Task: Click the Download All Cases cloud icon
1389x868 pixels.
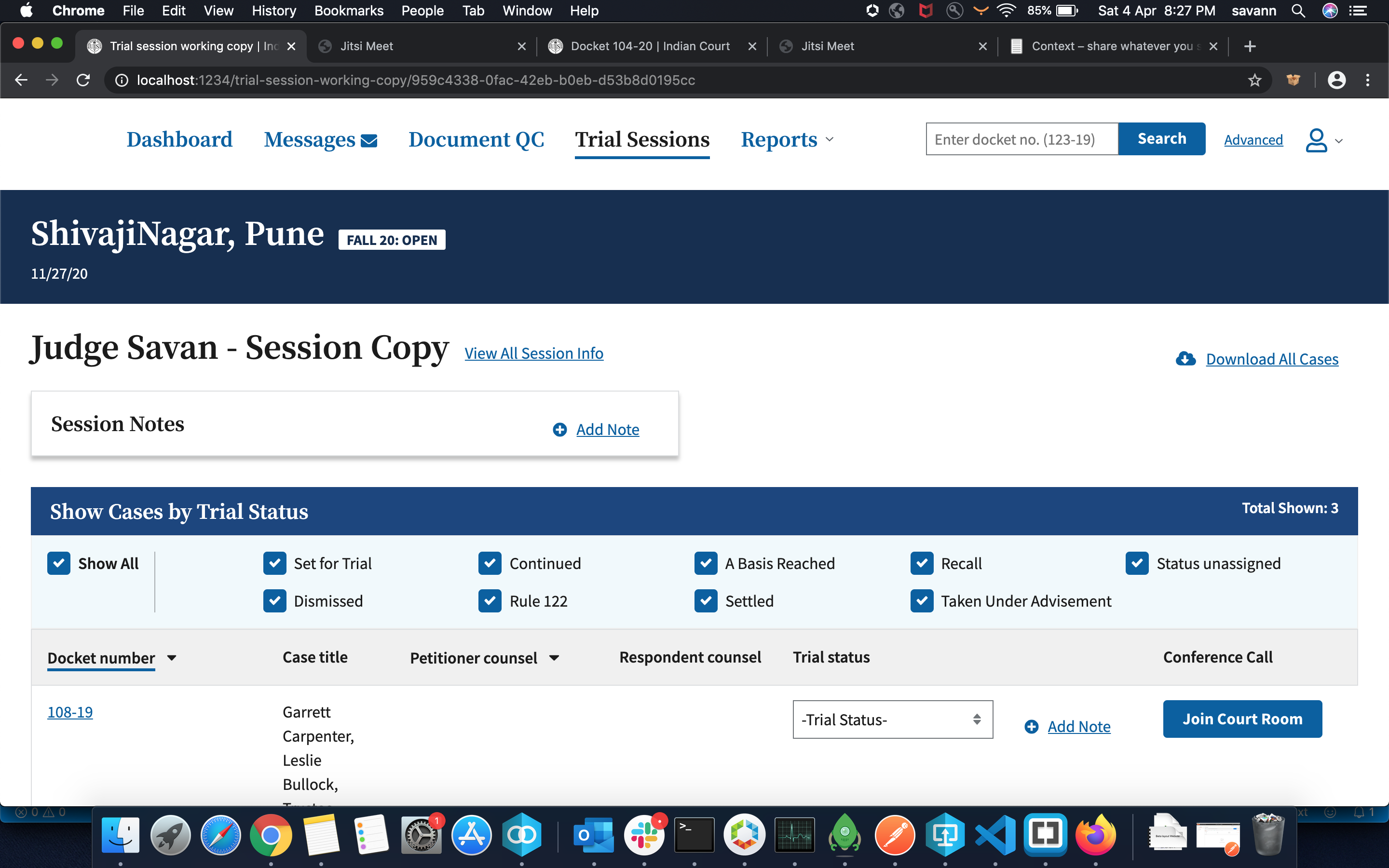Action: coord(1185,359)
